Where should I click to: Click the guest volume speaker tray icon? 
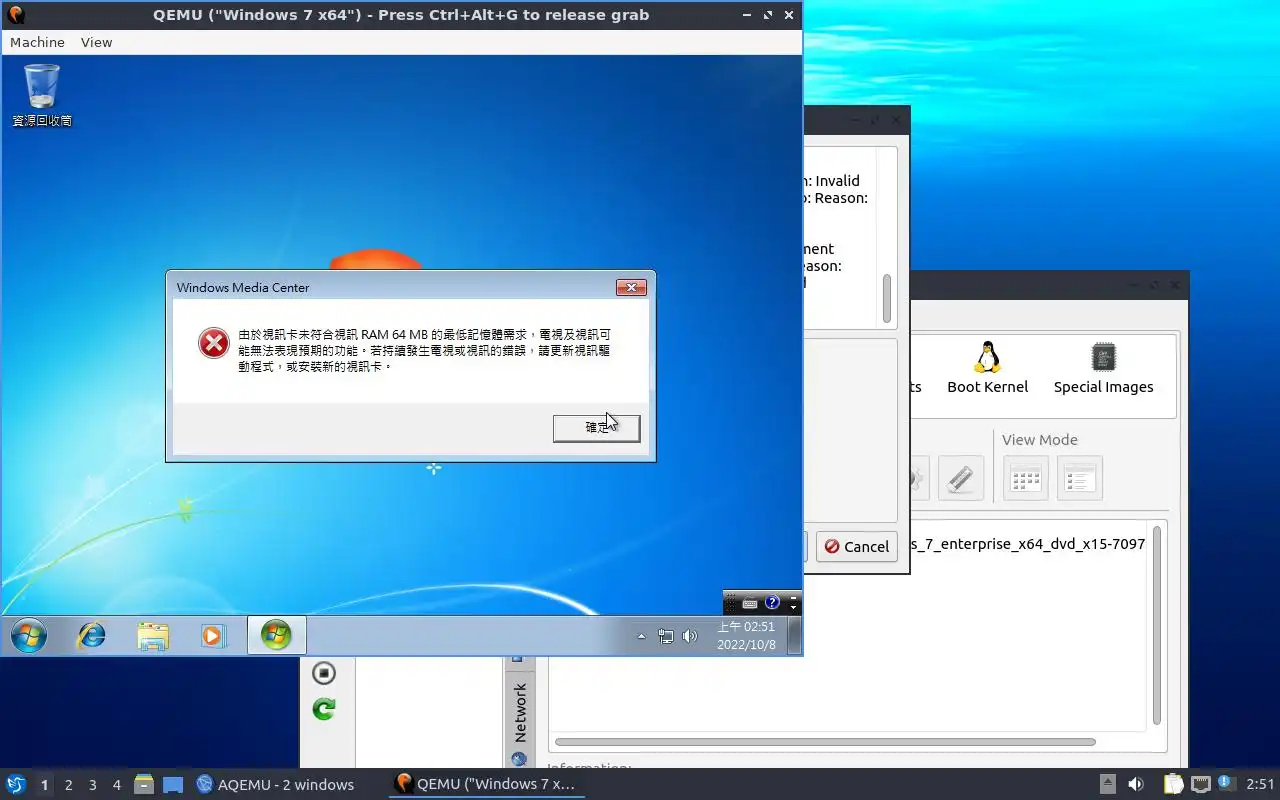[x=689, y=636]
